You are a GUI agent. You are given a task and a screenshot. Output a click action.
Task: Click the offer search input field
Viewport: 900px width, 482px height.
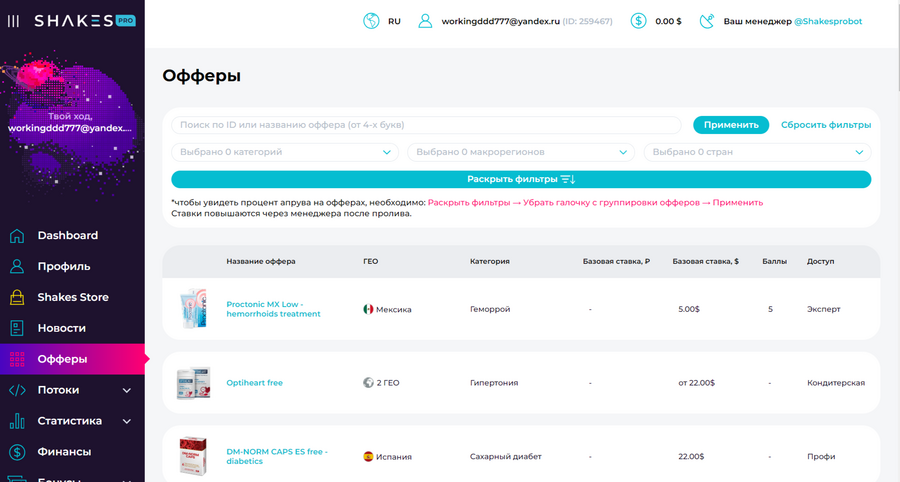point(428,125)
